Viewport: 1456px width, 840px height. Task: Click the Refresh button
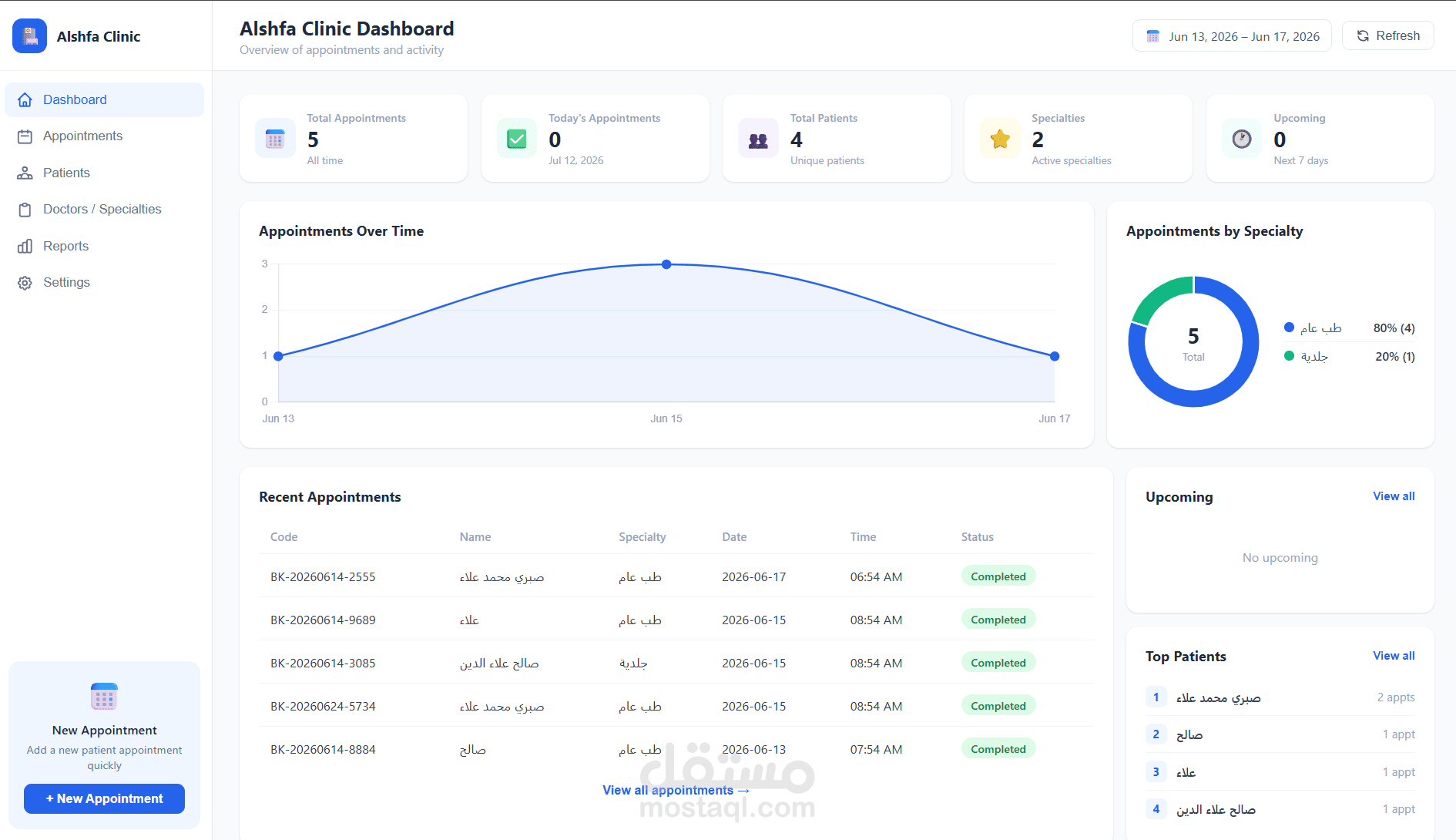pos(1387,36)
